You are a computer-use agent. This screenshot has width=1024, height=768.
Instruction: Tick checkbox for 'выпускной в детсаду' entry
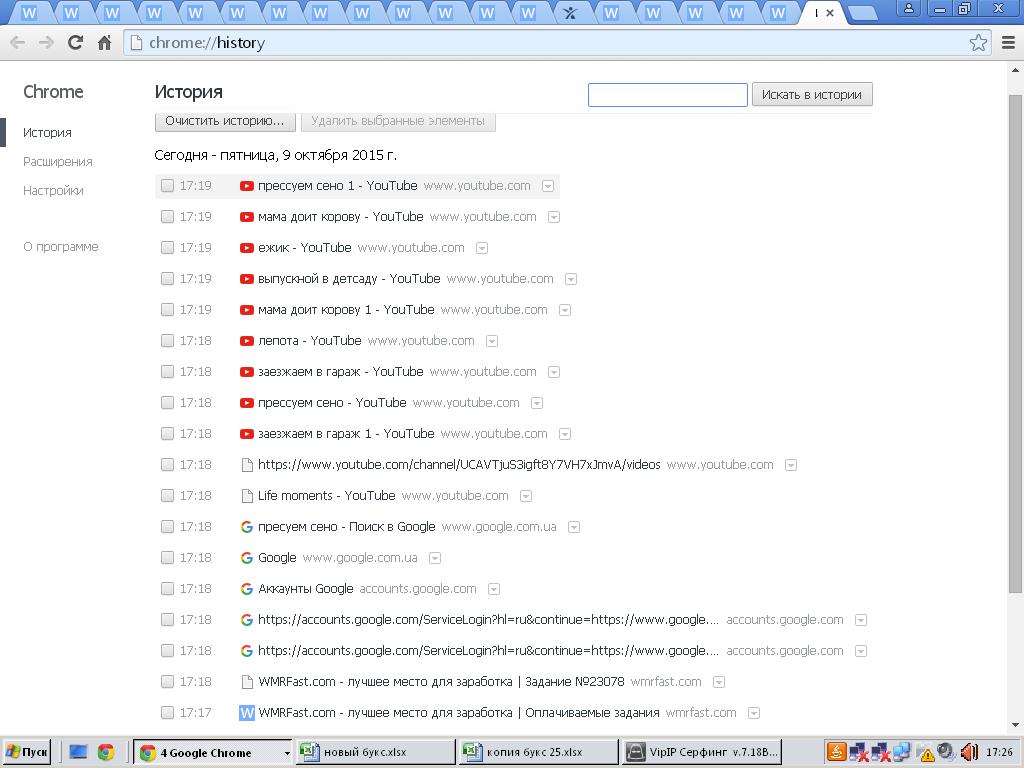[167, 279]
